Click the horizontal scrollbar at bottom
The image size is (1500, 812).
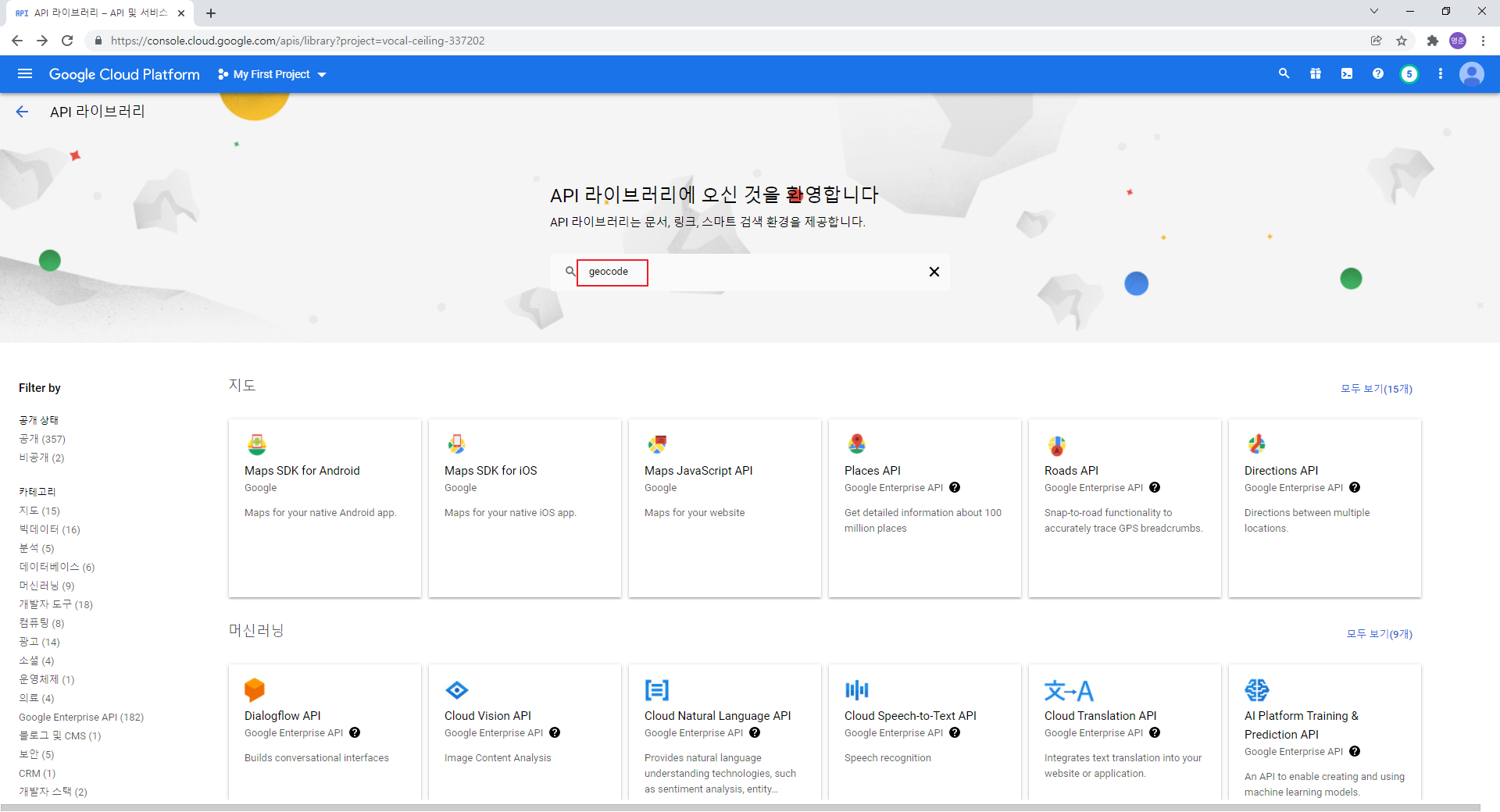[741, 807]
